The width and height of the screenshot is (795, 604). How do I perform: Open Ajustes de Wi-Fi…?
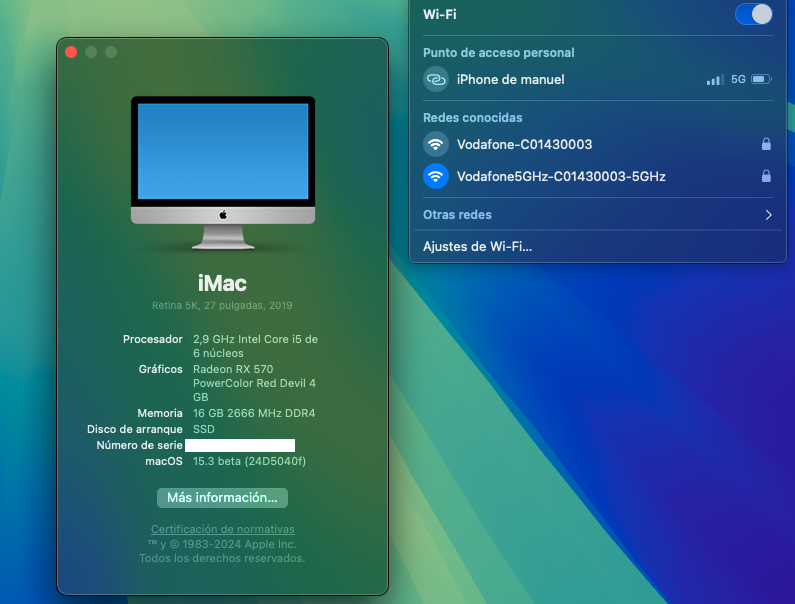(x=478, y=246)
